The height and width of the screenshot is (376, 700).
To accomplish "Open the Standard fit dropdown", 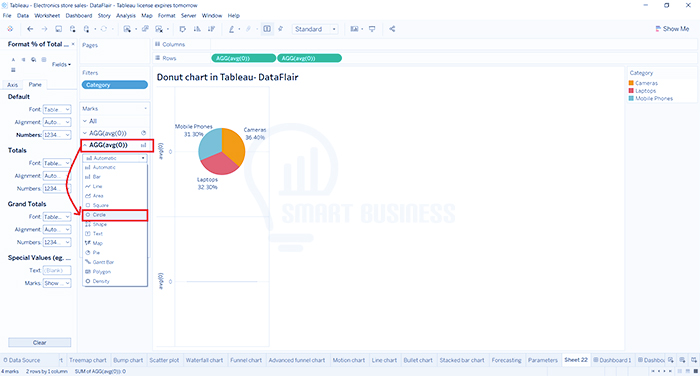I will pyautogui.click(x=315, y=29).
